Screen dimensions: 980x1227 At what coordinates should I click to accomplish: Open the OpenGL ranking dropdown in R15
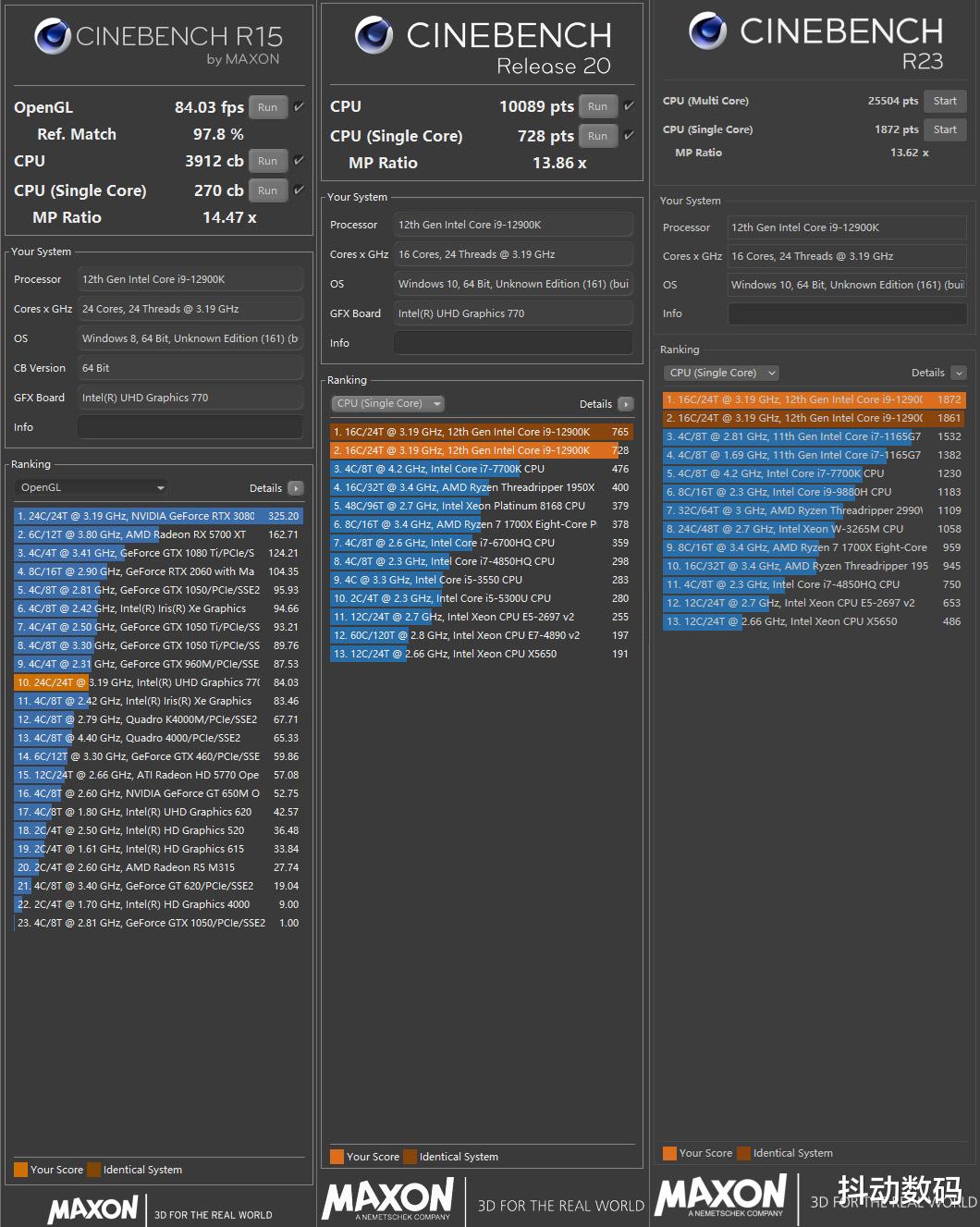click(92, 487)
